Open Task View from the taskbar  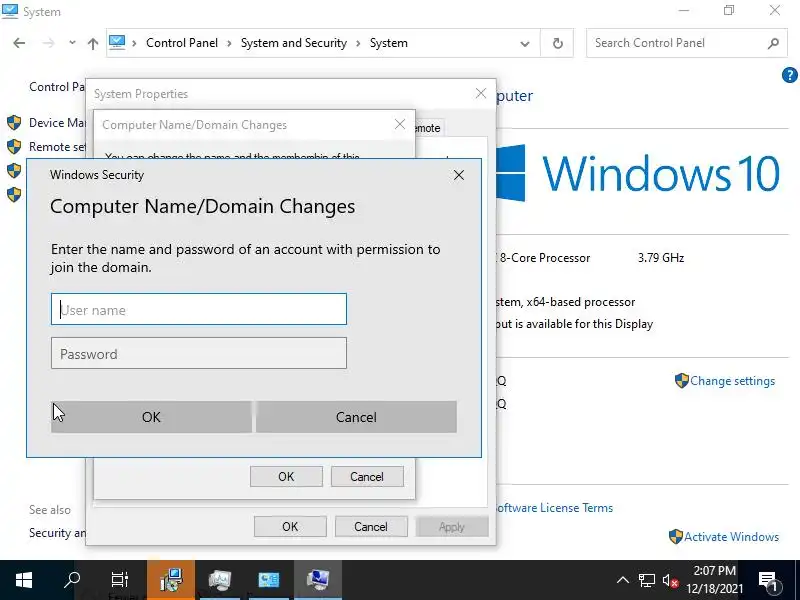[120, 580]
